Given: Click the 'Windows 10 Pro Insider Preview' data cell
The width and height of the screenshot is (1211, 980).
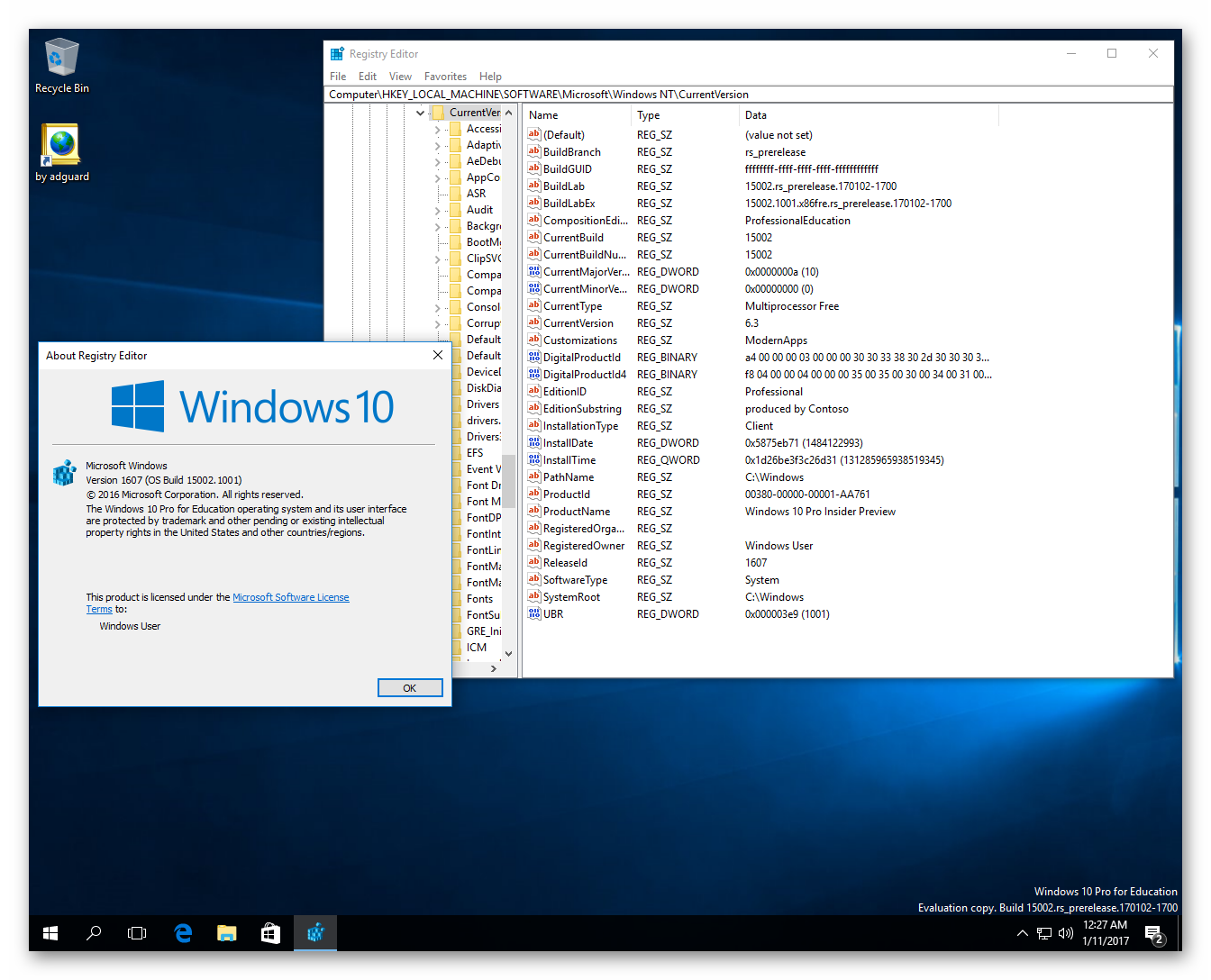Looking at the screenshot, I should pos(820,512).
